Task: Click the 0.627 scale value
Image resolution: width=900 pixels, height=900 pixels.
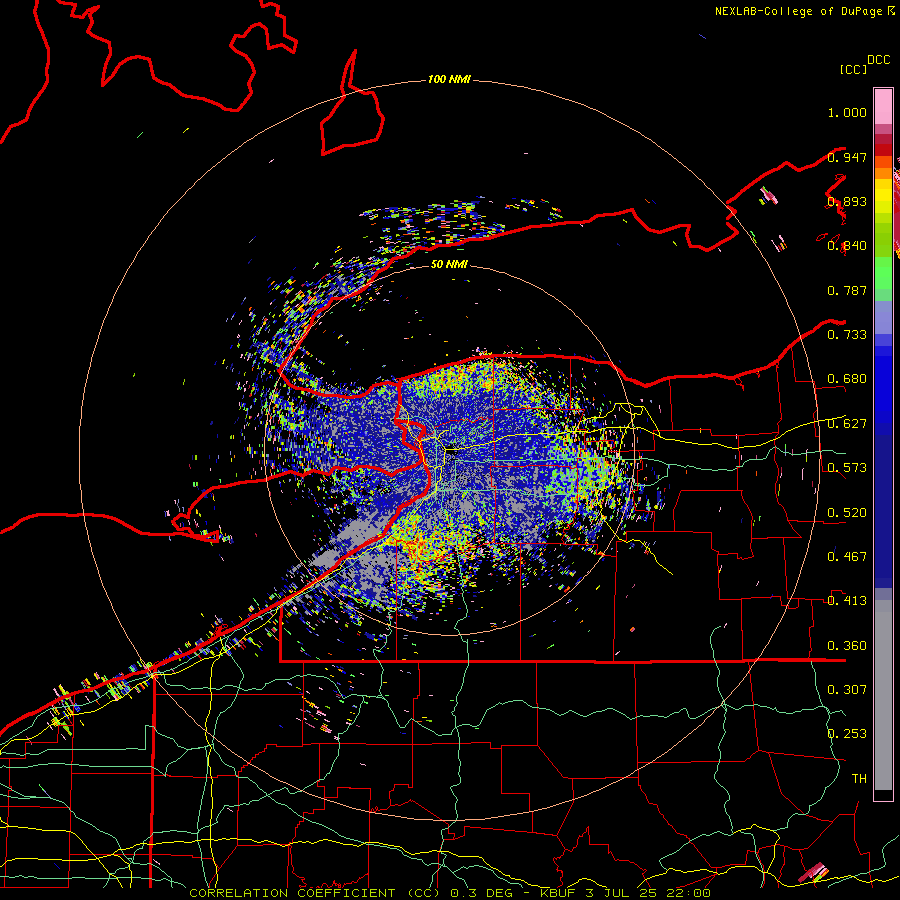Action: point(847,424)
